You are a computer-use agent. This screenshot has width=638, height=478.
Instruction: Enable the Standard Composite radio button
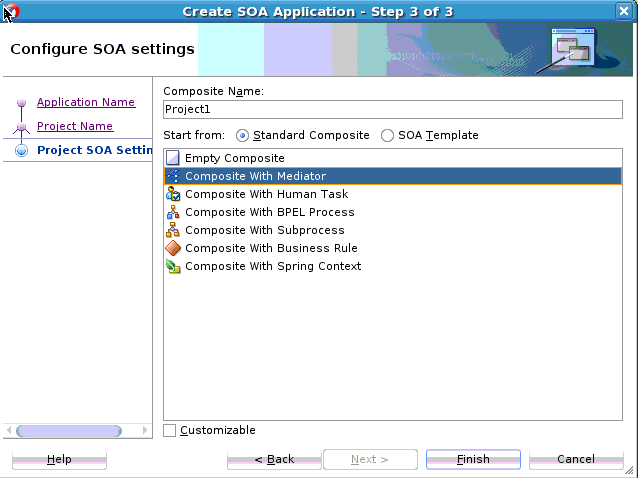[x=242, y=135]
